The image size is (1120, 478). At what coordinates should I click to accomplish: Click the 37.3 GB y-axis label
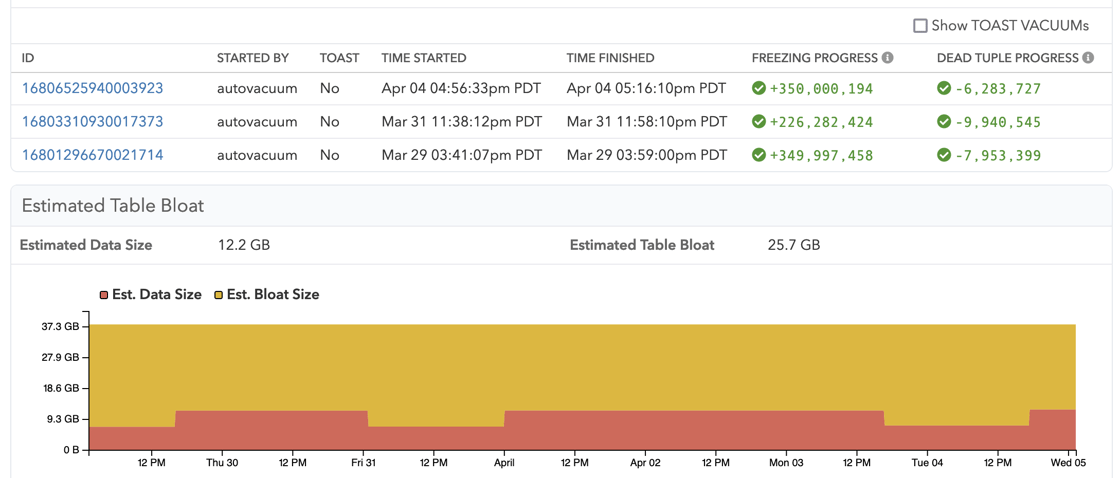[60, 327]
